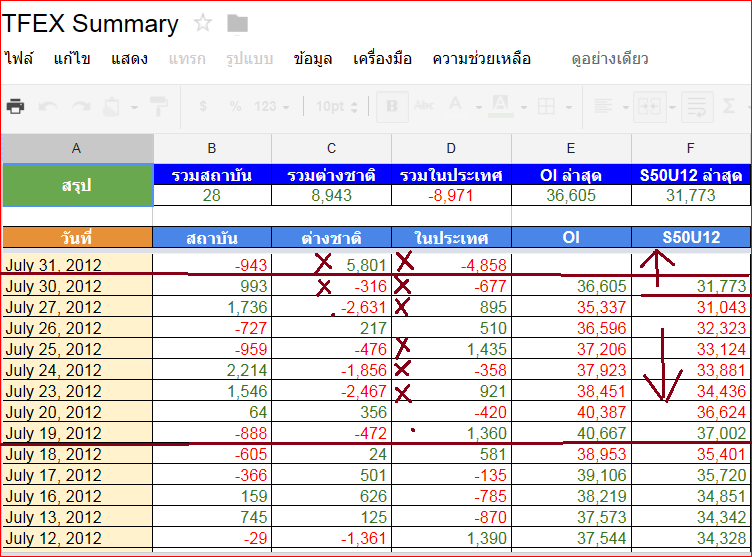Open merge cells dropdown arrow
752x557 pixels.
(x=672, y=107)
